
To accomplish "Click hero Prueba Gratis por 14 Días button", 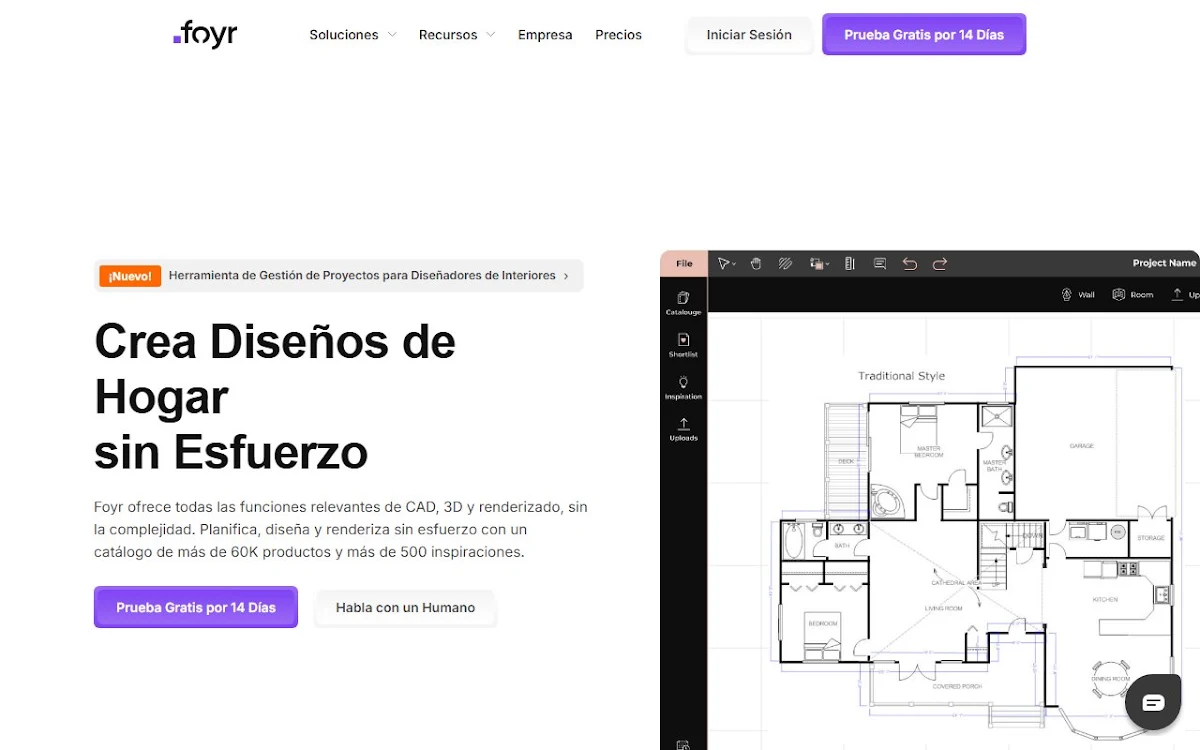I will [196, 607].
